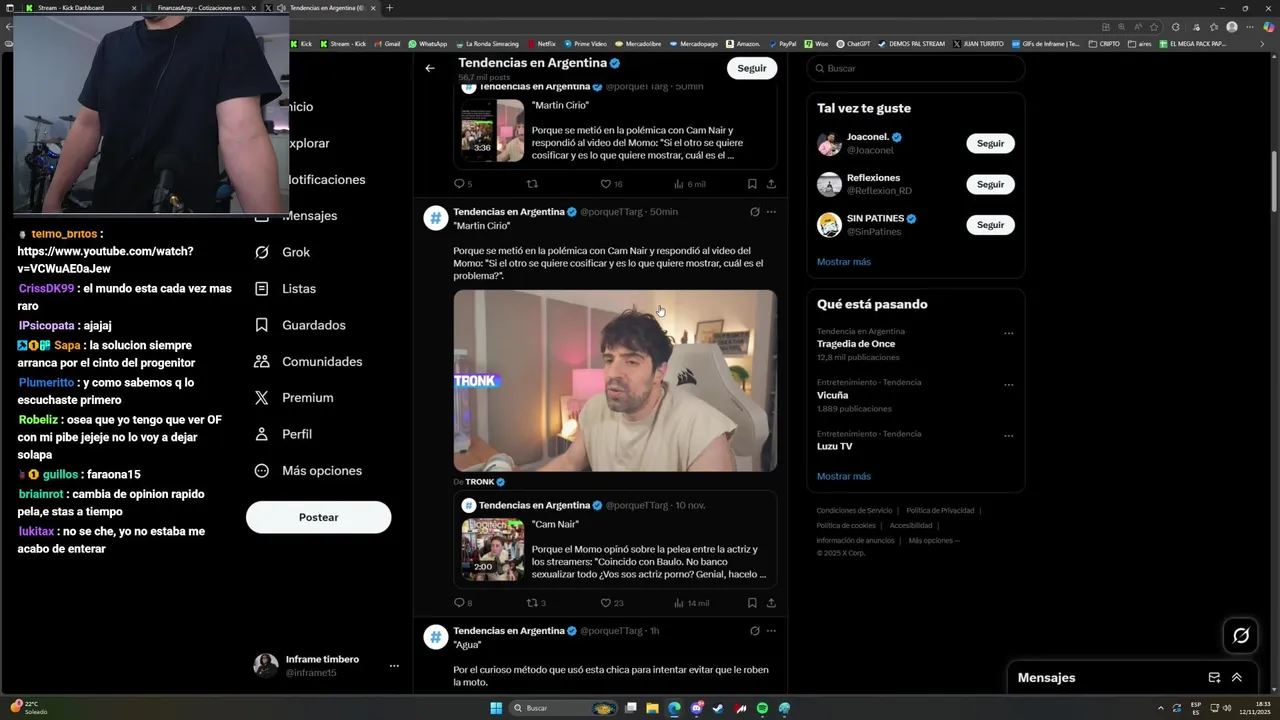Screen dimensions: 1280x720
Task: Click Mostrar más under Qué está pasando
Action: (844, 476)
